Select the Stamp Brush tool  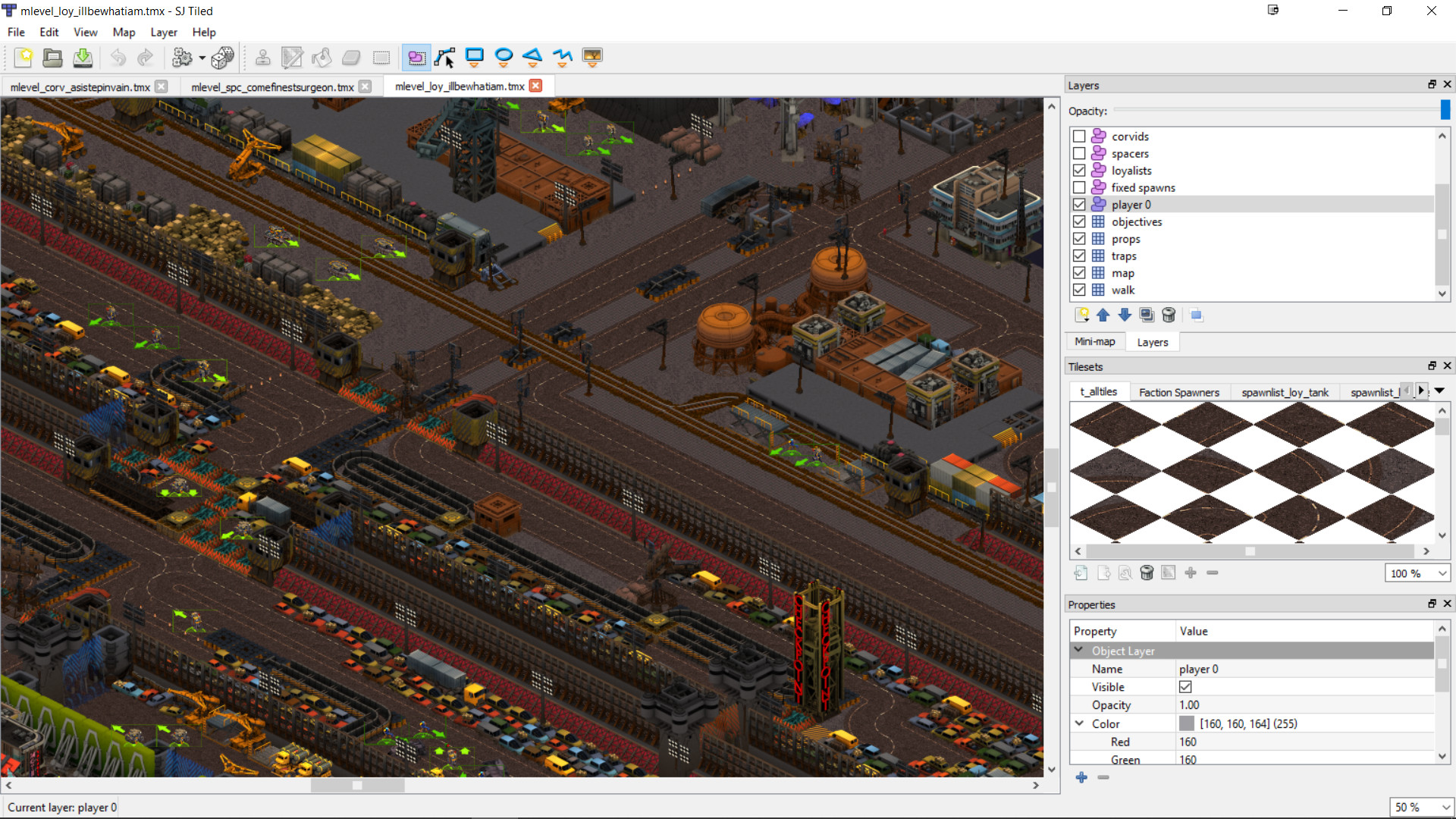point(262,57)
